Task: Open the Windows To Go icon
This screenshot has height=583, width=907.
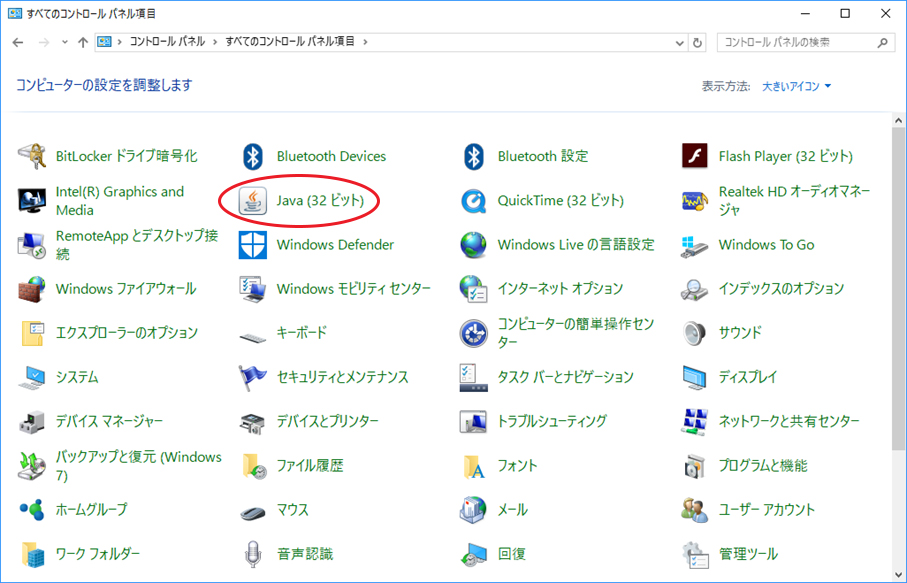Action: coord(695,245)
